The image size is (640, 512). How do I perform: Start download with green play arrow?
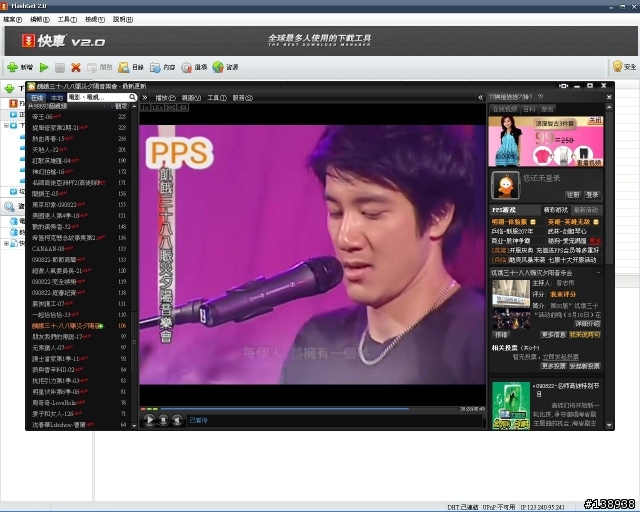tap(44, 67)
